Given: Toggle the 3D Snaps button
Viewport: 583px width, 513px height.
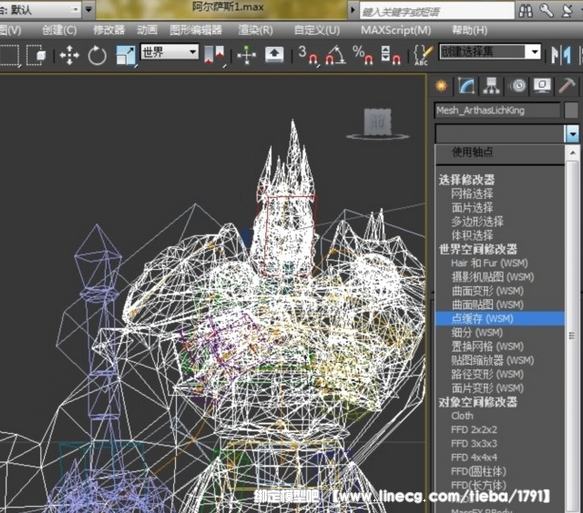Looking at the screenshot, I should 308,55.
